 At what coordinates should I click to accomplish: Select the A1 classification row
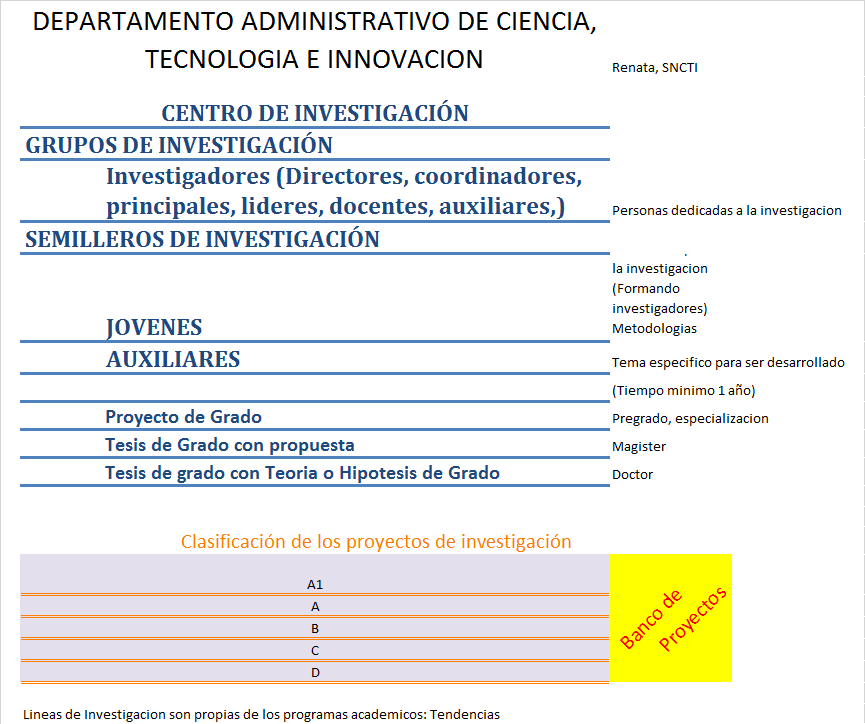(315, 583)
